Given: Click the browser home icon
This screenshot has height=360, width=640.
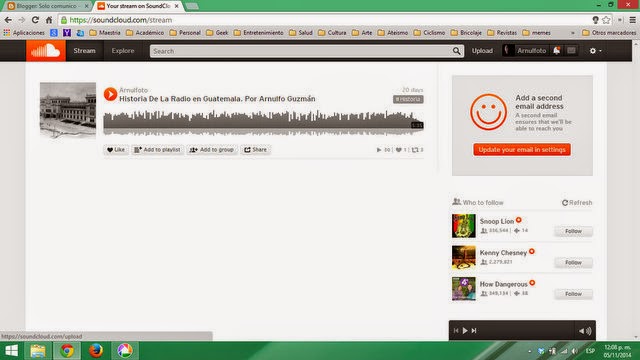Looking at the screenshot, I should (x=49, y=20).
